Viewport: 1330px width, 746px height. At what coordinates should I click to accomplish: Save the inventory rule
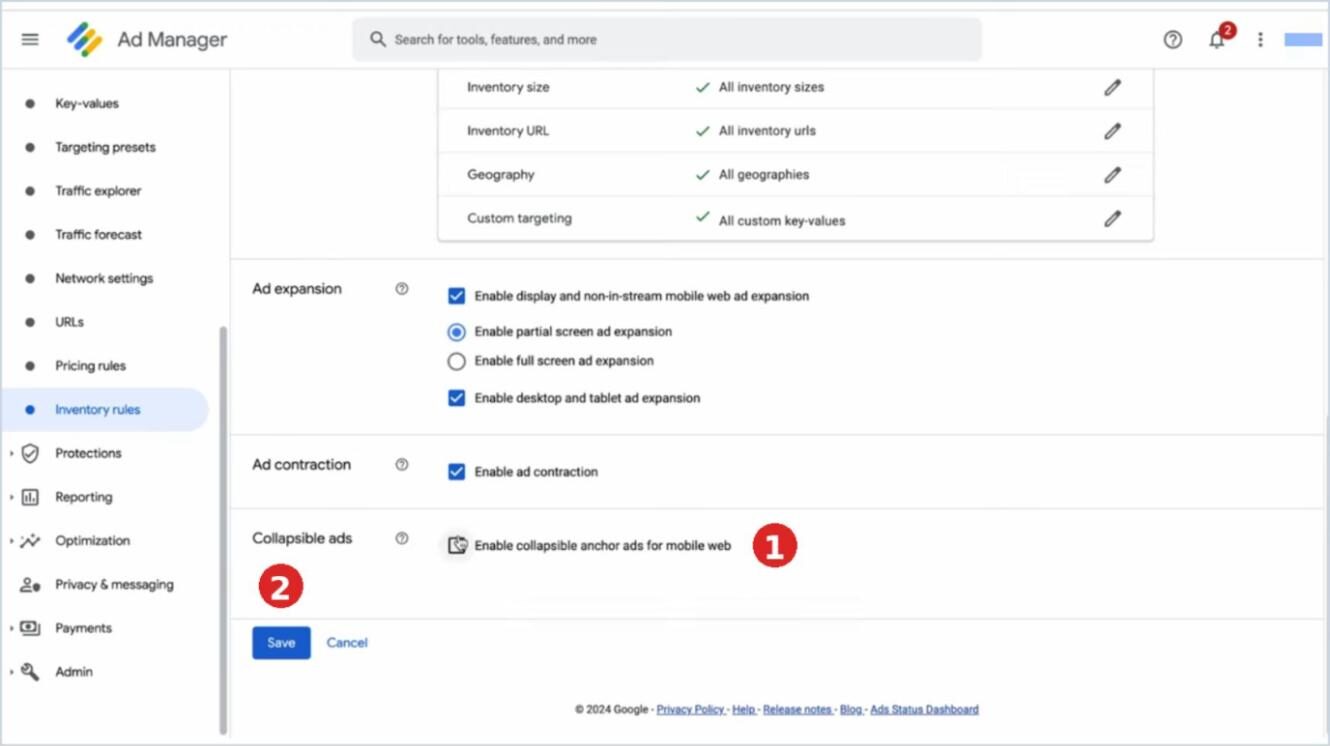281,643
